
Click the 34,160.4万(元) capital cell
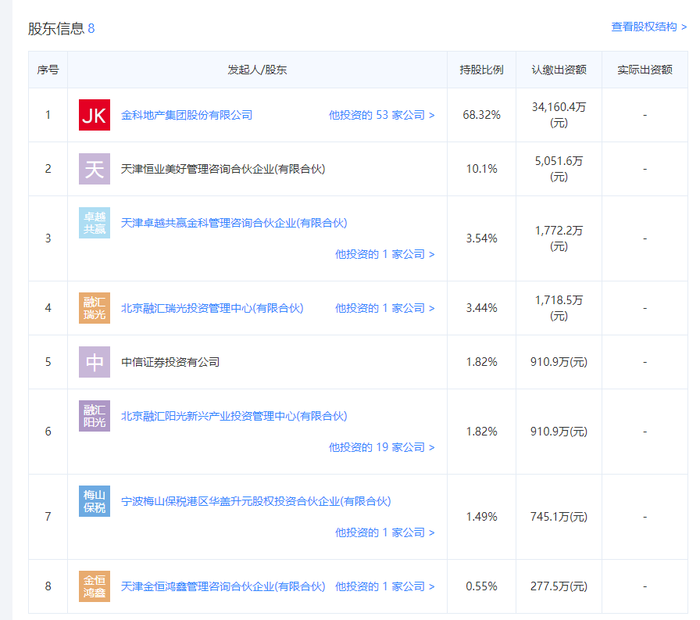coord(559,115)
